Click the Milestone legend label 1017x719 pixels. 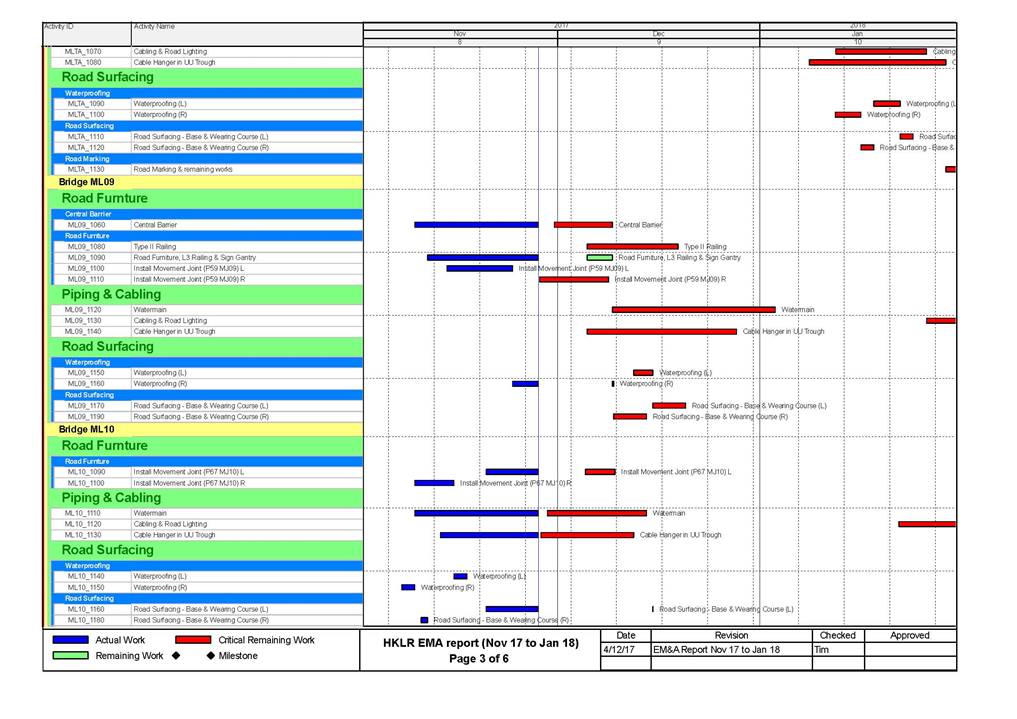coord(238,655)
